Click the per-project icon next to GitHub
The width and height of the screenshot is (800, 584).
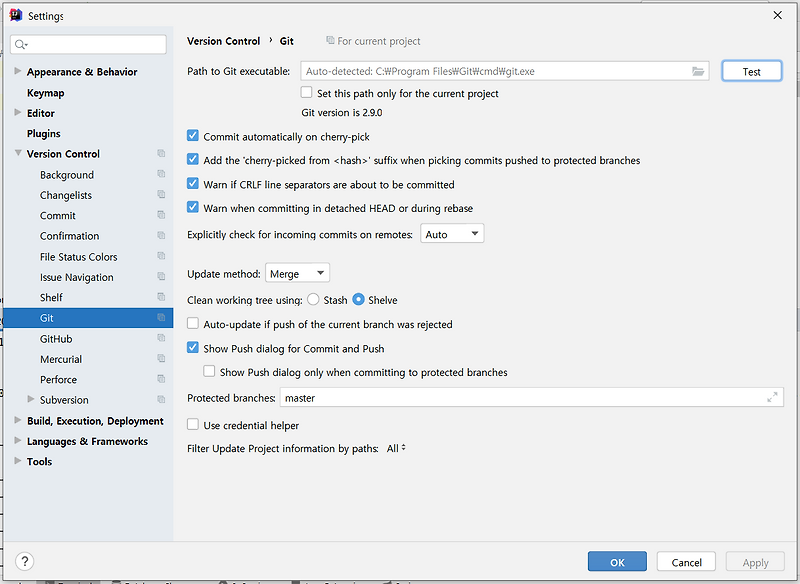tap(160, 338)
